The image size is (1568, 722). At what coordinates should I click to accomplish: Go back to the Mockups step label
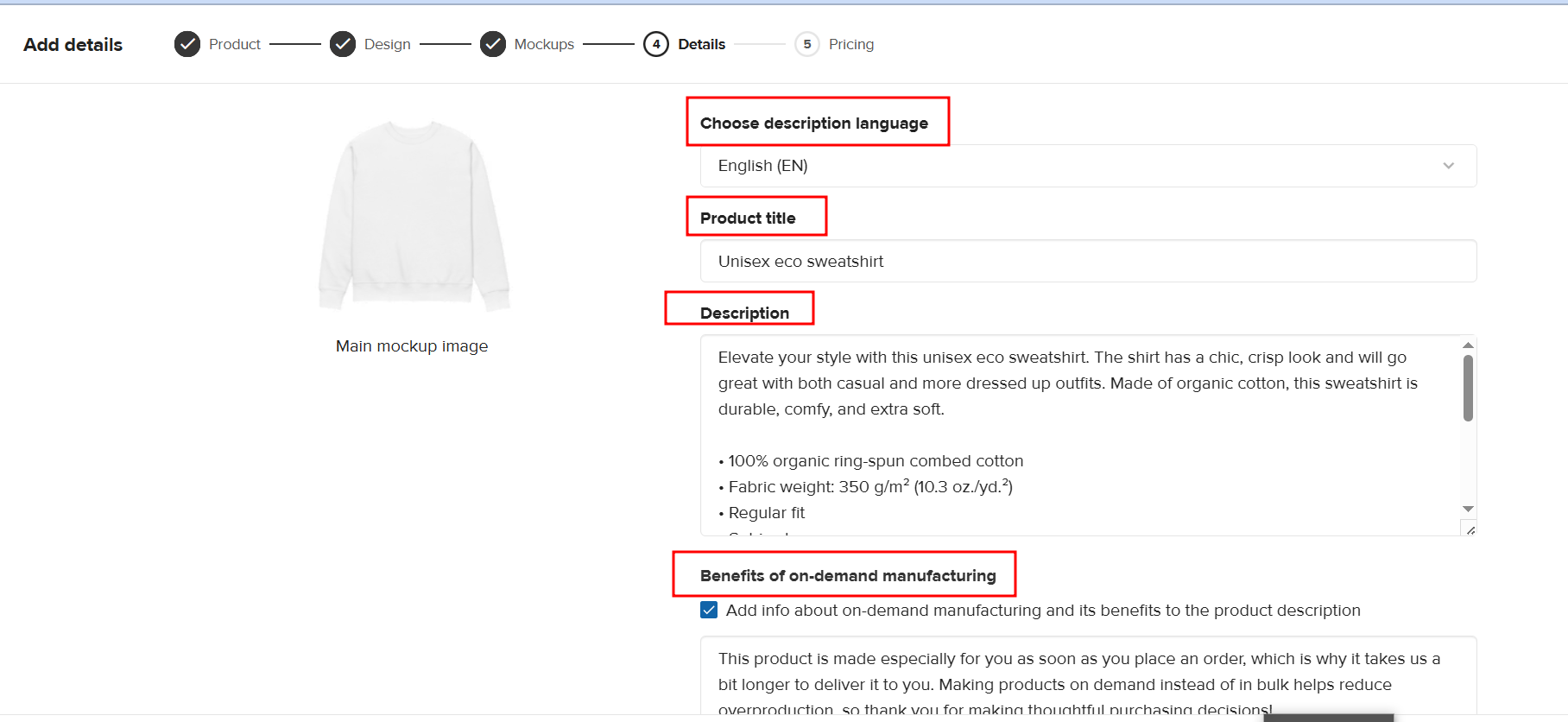pyautogui.click(x=544, y=44)
